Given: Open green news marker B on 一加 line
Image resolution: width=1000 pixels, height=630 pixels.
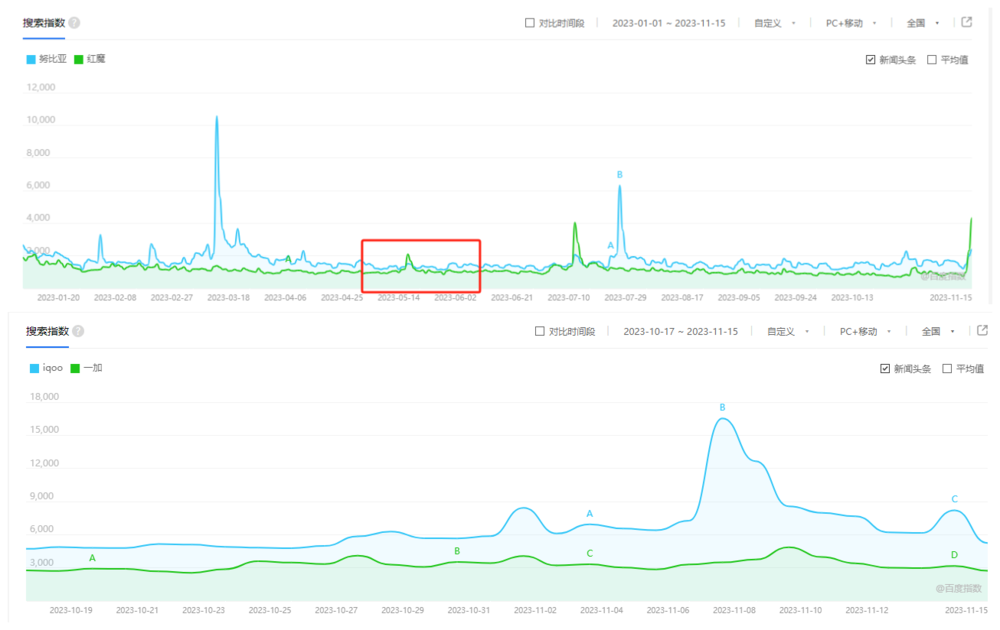Looking at the screenshot, I should [x=457, y=551].
